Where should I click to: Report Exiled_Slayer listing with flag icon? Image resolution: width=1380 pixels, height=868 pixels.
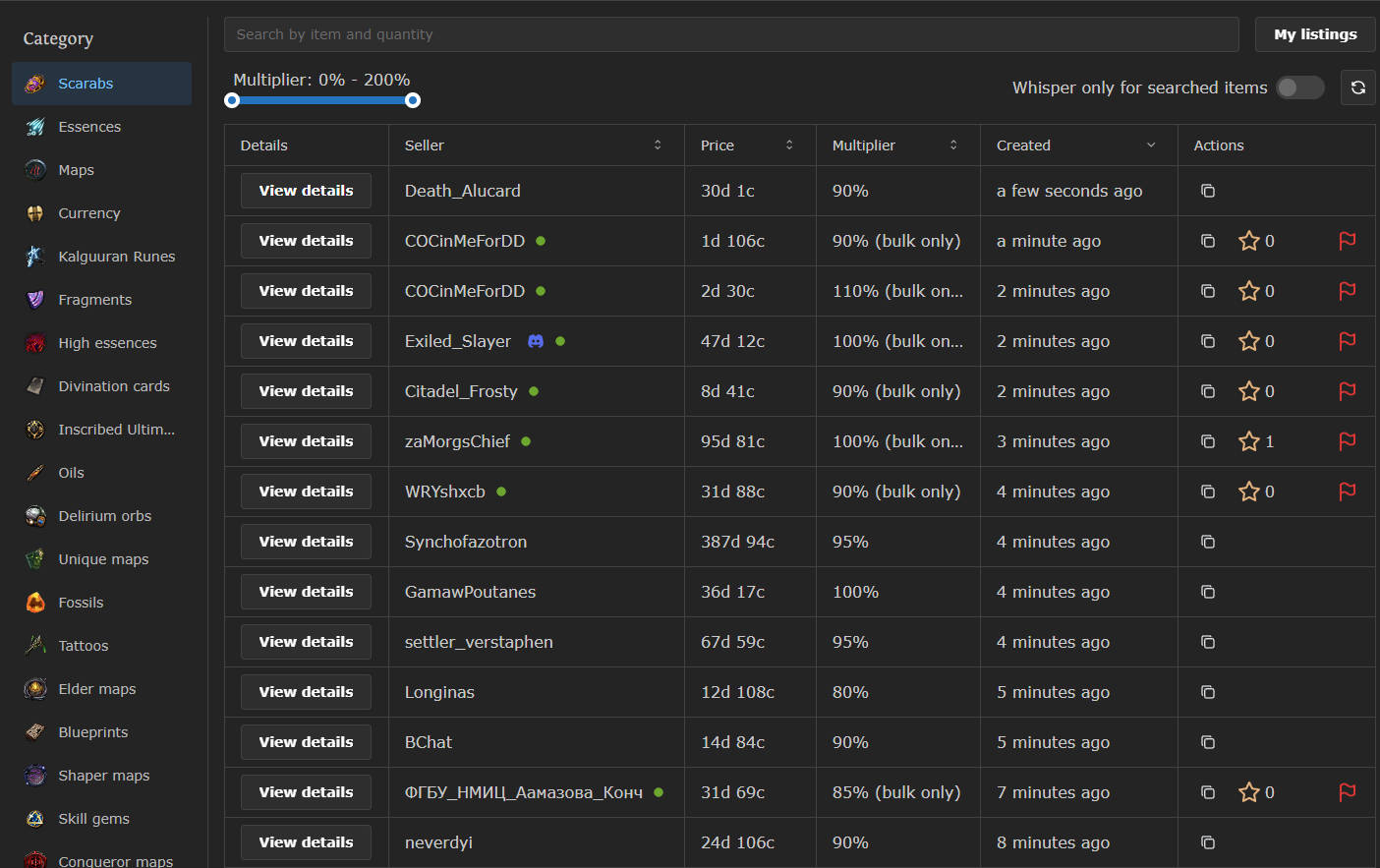[x=1347, y=341]
